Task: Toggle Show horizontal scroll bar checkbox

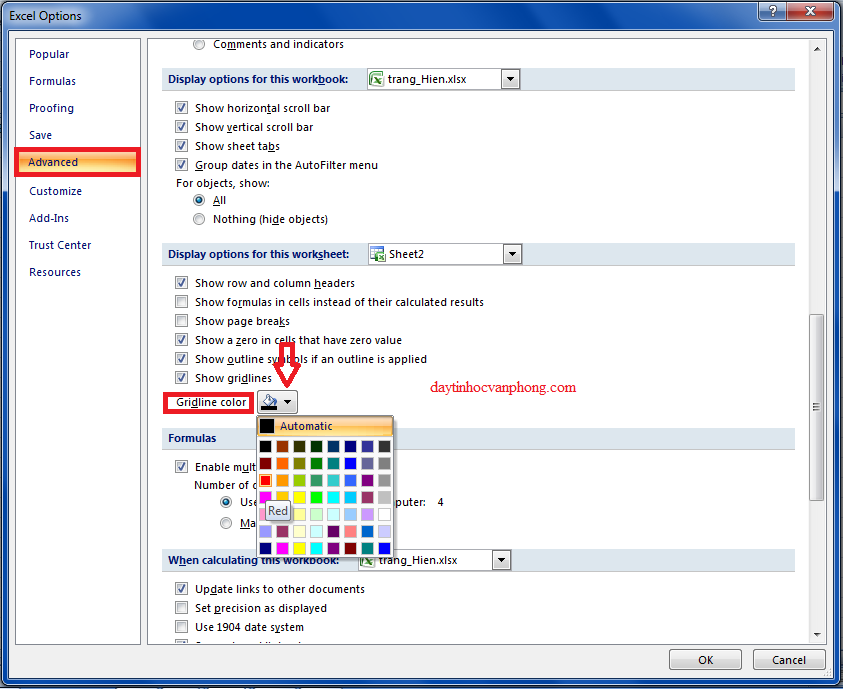Action: [x=182, y=108]
